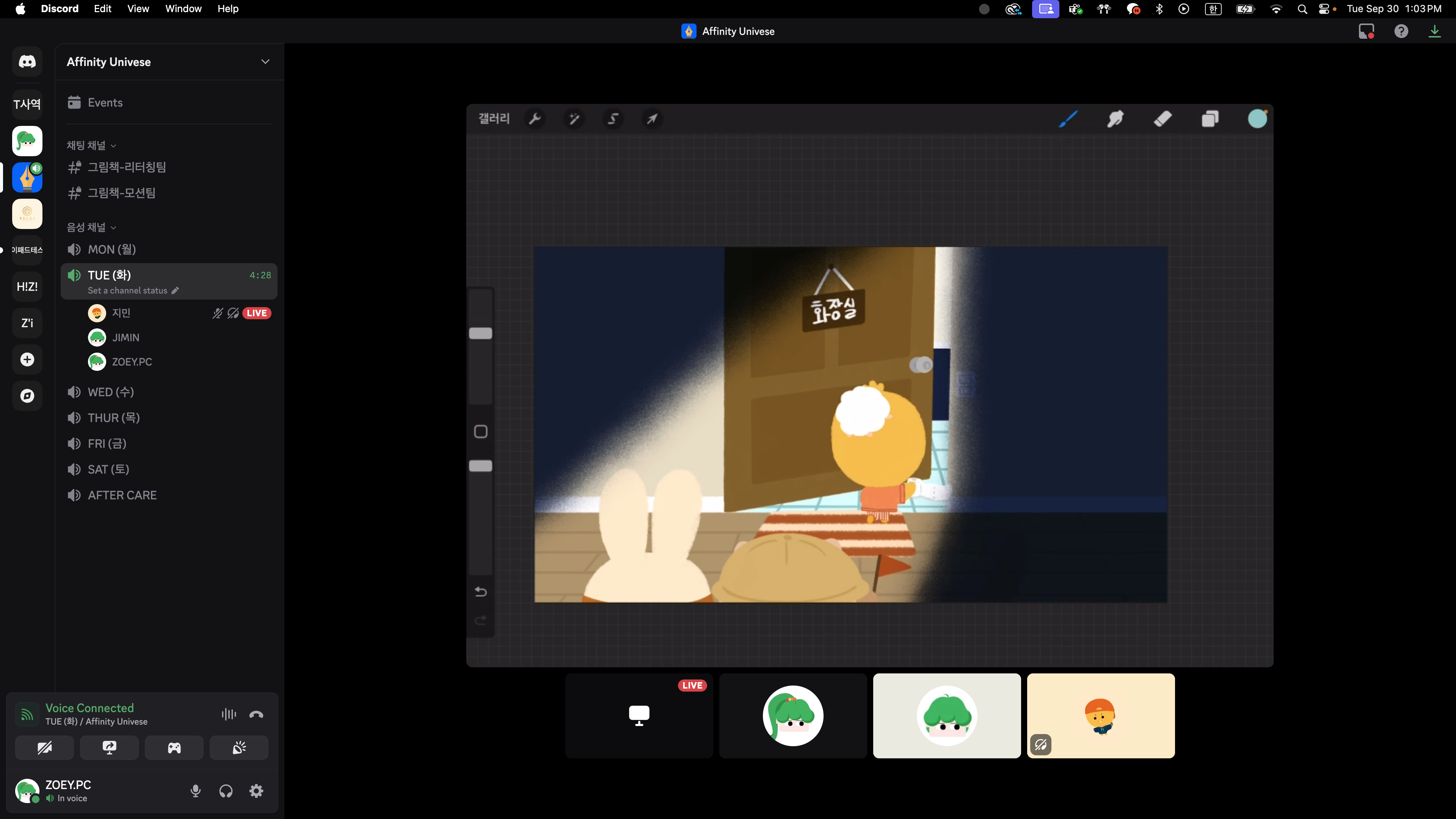
Task: Open the Discord home direct messages icon
Action: [27, 61]
